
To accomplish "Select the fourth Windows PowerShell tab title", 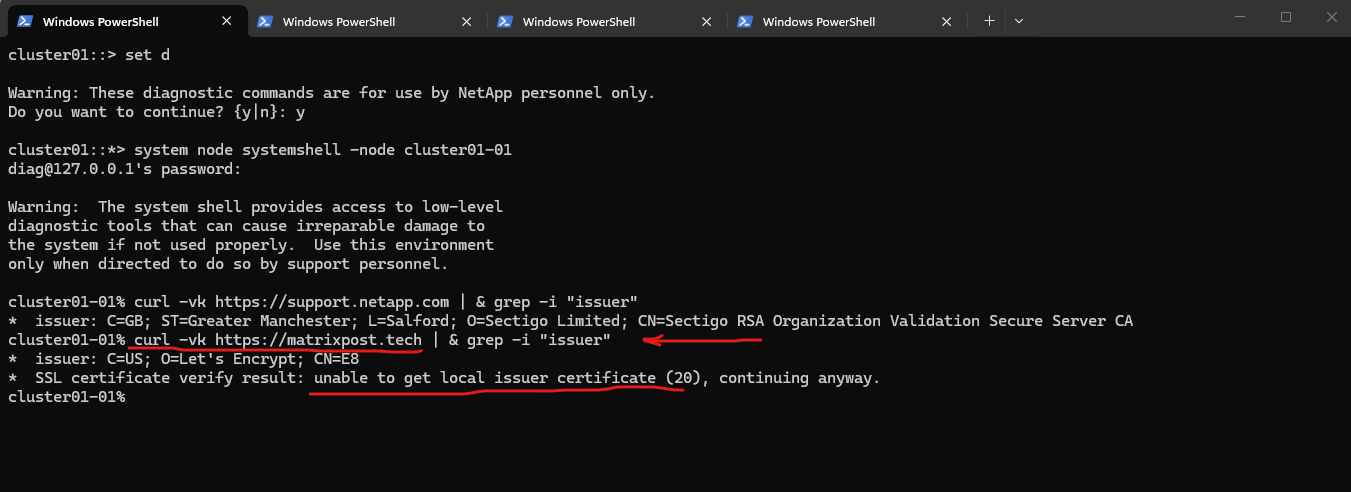I will (819, 21).
